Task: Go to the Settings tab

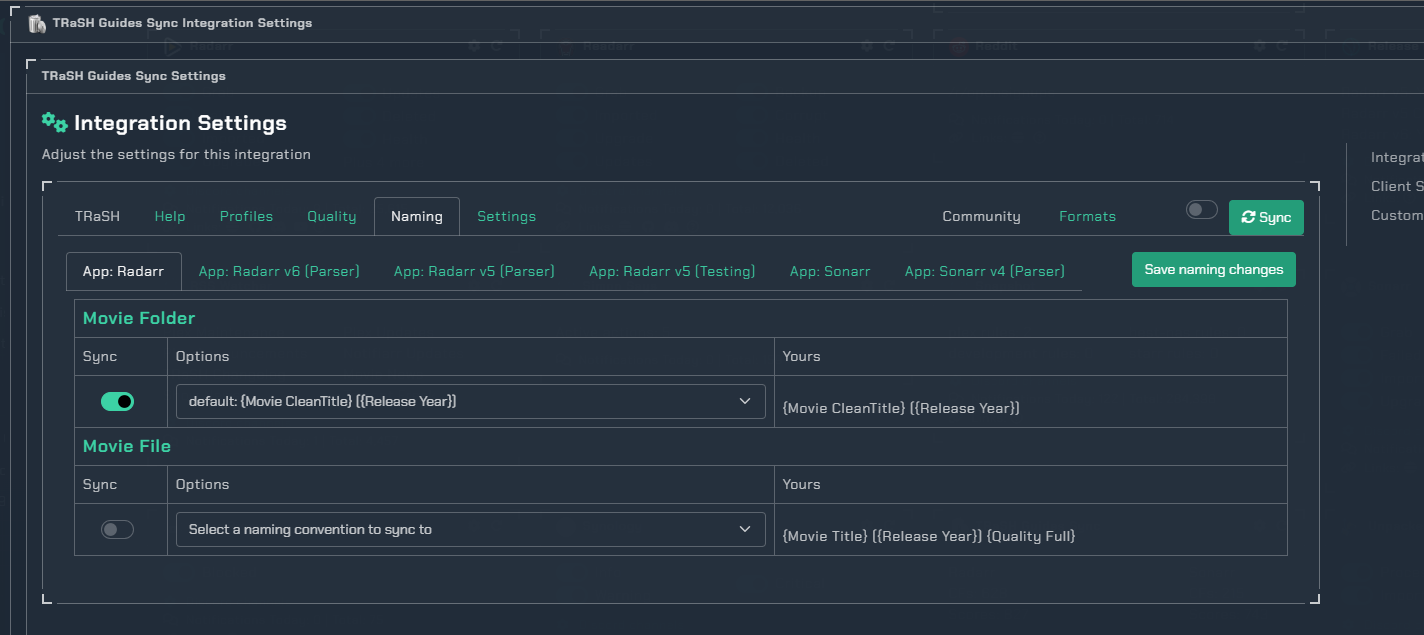Action: pyautogui.click(x=506, y=216)
